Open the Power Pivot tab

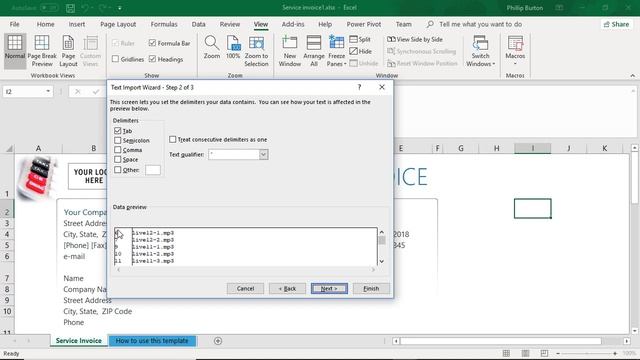click(364, 24)
